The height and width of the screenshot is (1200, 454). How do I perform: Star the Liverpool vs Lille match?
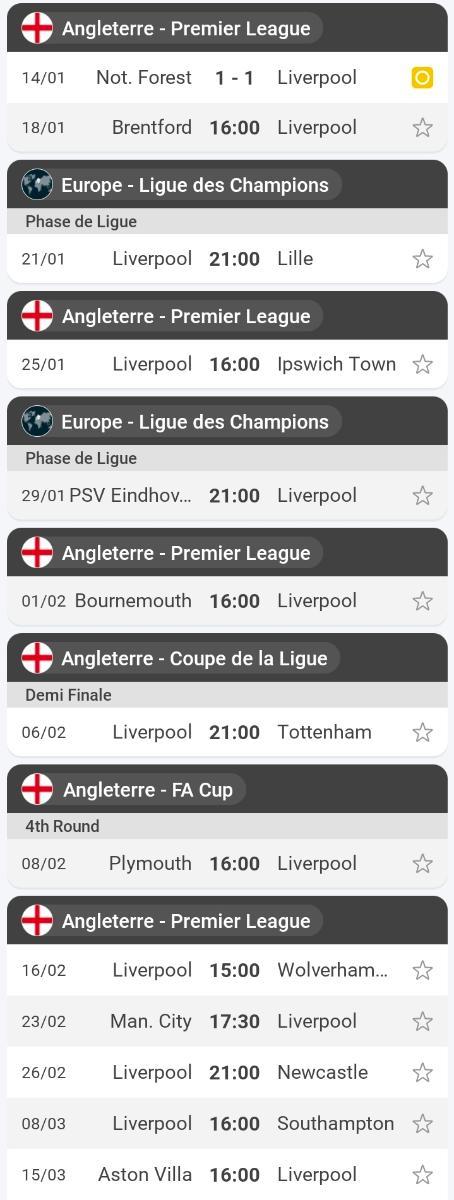click(423, 259)
